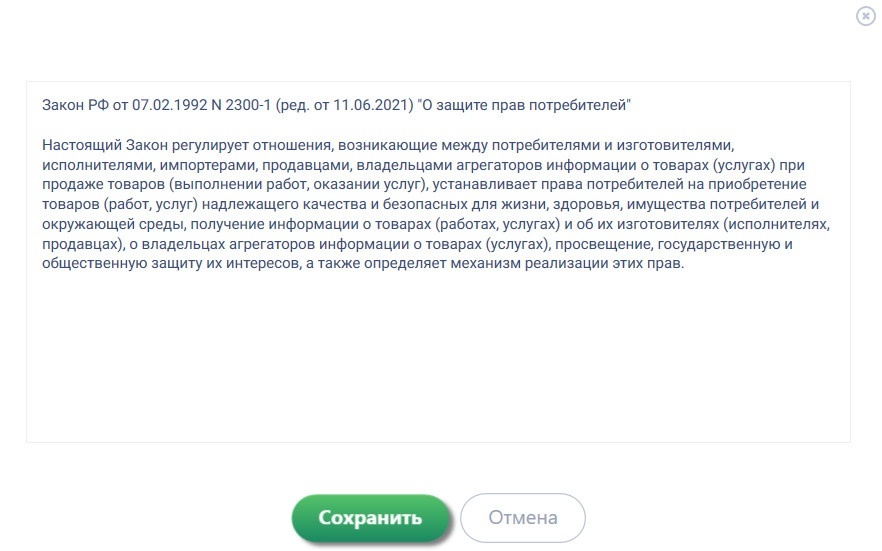
Task: Place cursor at the word "Настоящий"
Action: [x=82, y=145]
